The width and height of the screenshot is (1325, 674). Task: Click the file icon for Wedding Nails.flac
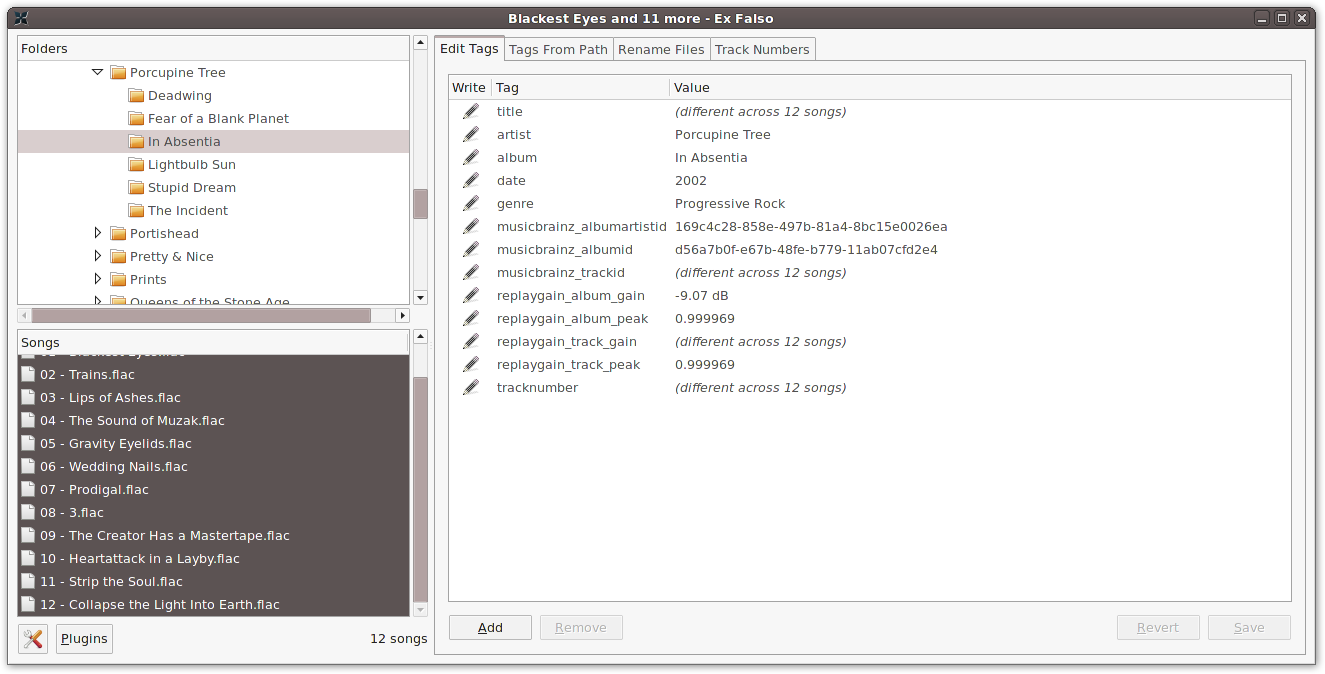coord(28,466)
